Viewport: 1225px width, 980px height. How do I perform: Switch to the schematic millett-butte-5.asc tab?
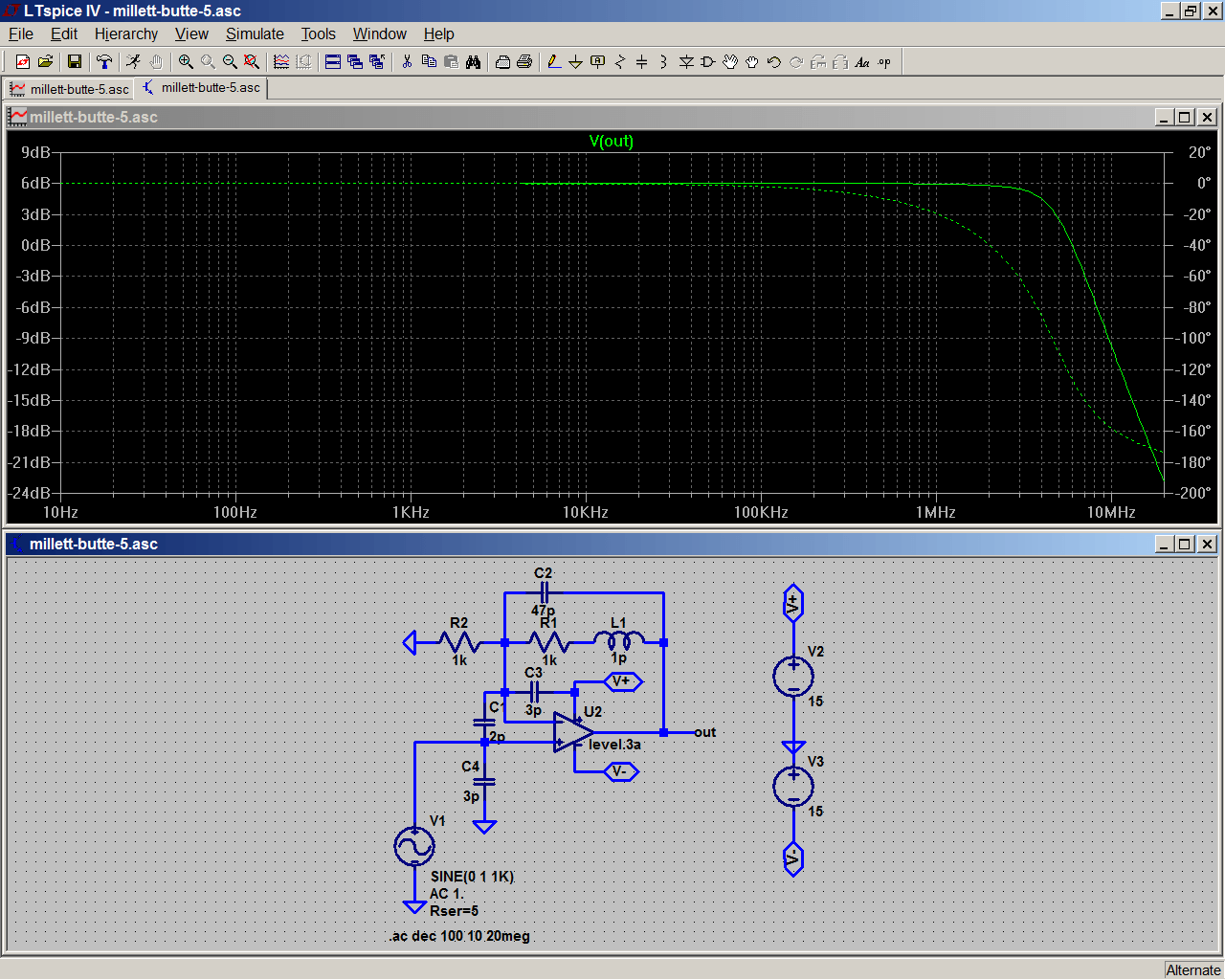point(201,88)
